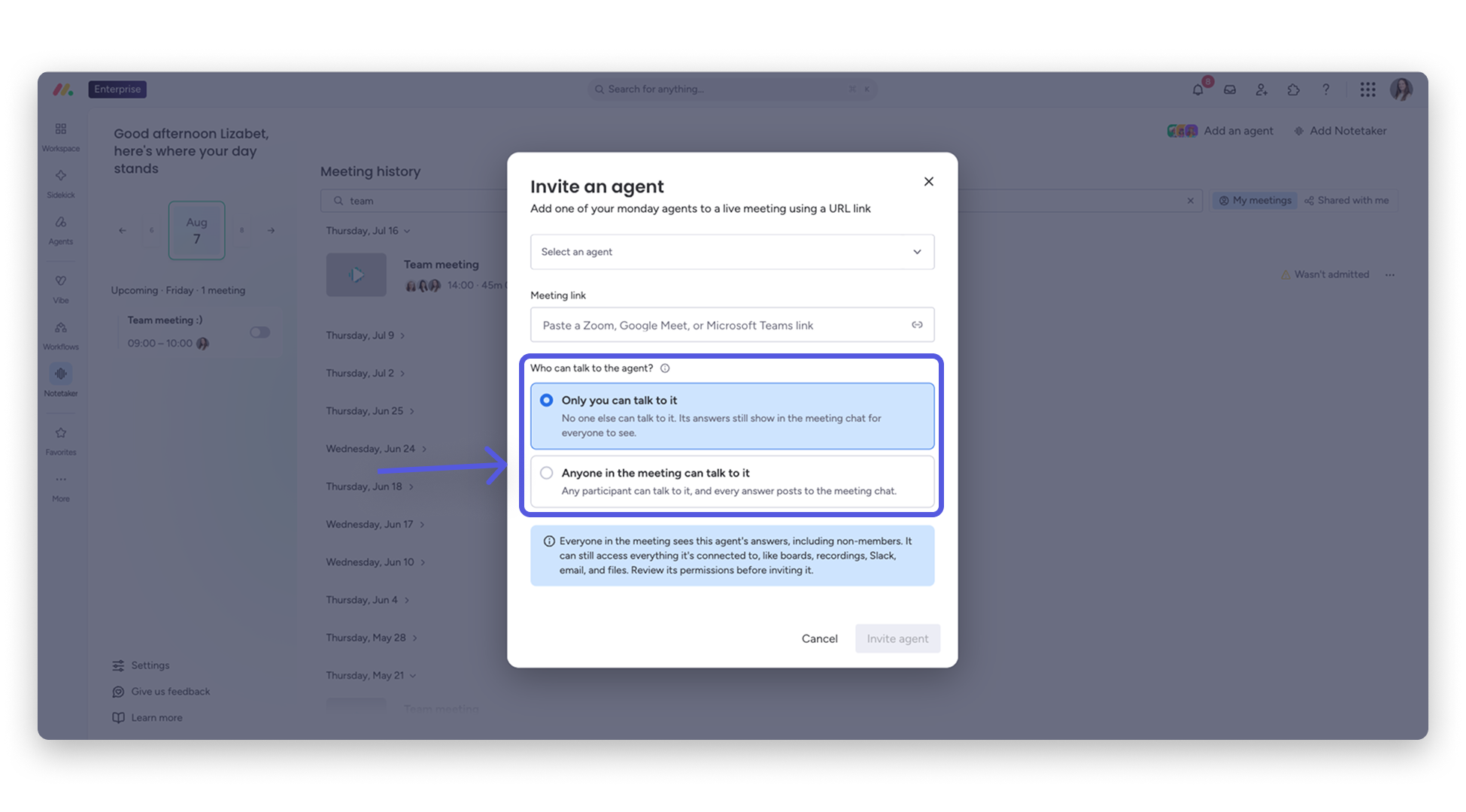
Task: Close the Invite an agent dialog
Action: (929, 181)
